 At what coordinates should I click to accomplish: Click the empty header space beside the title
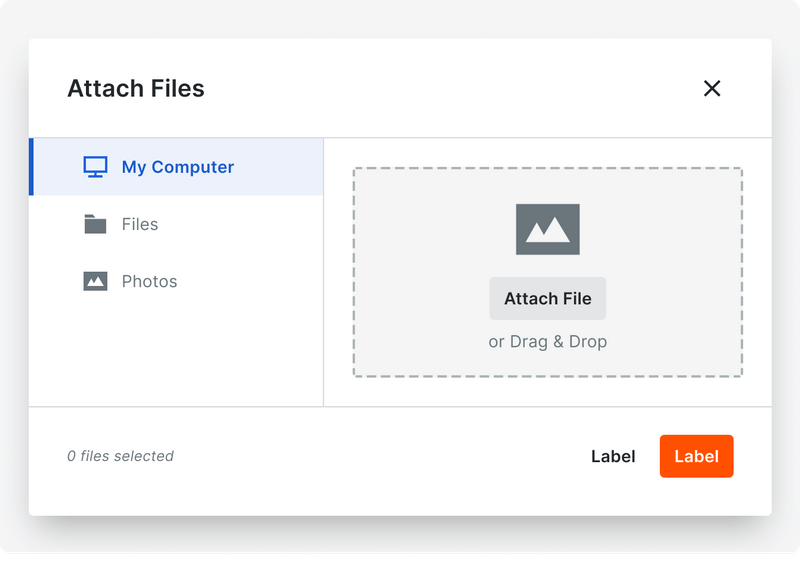[450, 88]
